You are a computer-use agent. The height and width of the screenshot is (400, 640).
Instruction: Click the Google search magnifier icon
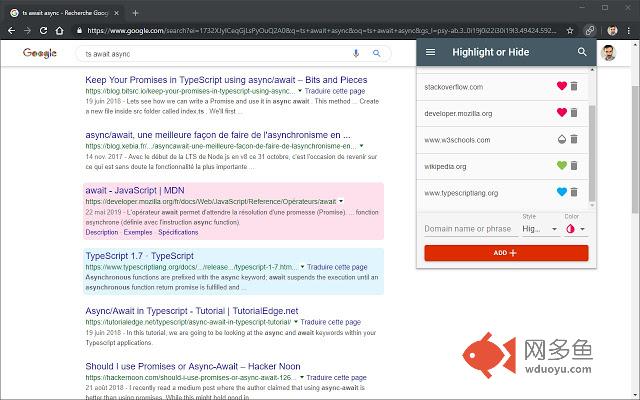coord(376,53)
